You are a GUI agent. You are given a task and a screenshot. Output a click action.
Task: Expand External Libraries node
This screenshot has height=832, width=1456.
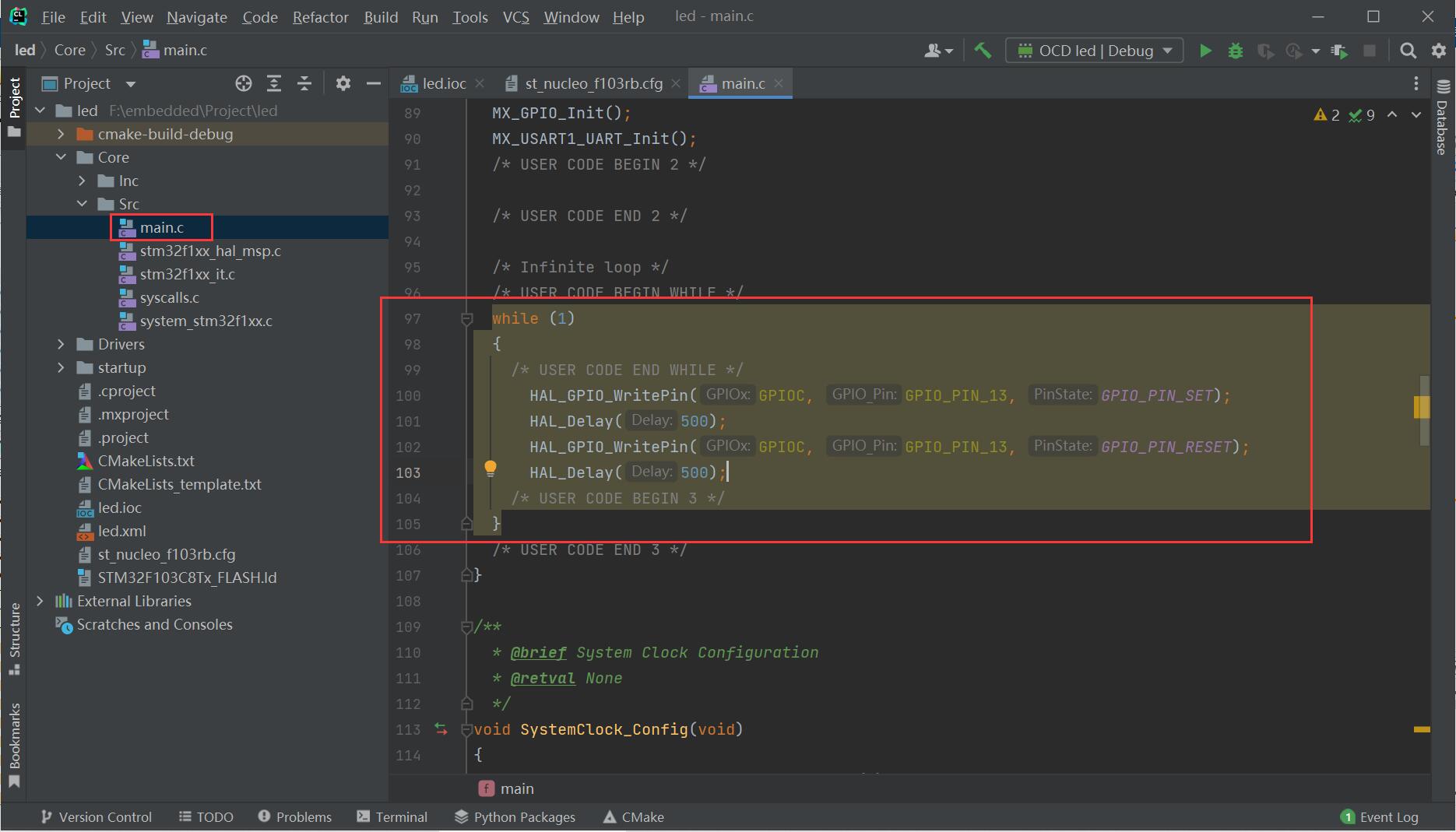[40, 601]
